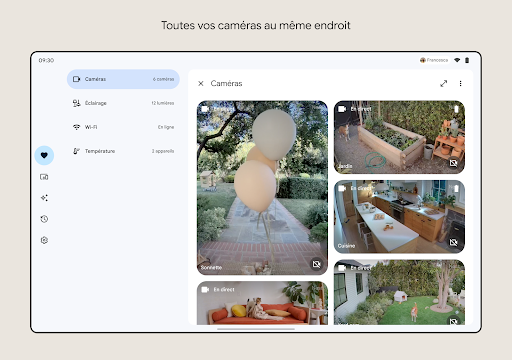Close the Caméras panel
This screenshot has width=512, height=360.
tap(201, 83)
